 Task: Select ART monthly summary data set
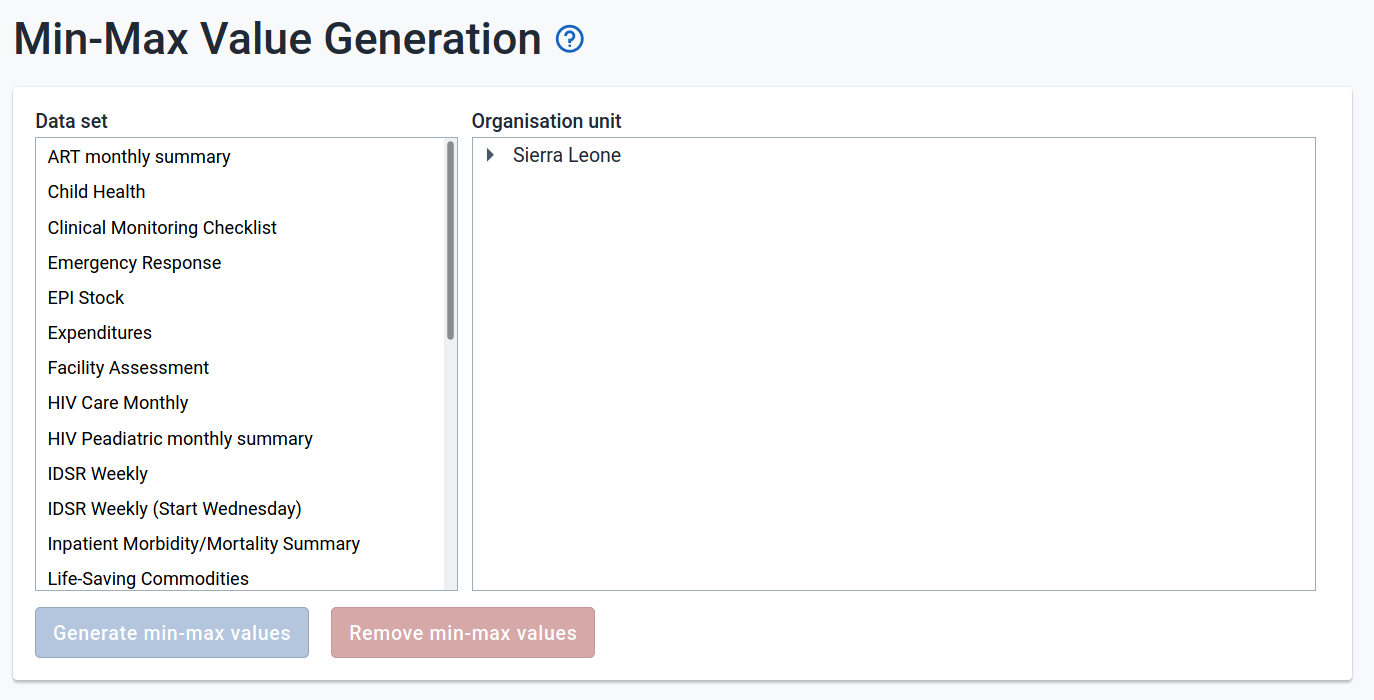(139, 157)
